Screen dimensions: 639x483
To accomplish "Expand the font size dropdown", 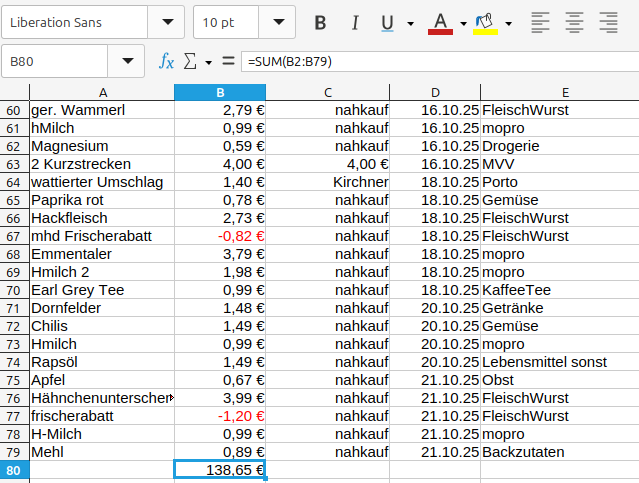I will [x=277, y=22].
